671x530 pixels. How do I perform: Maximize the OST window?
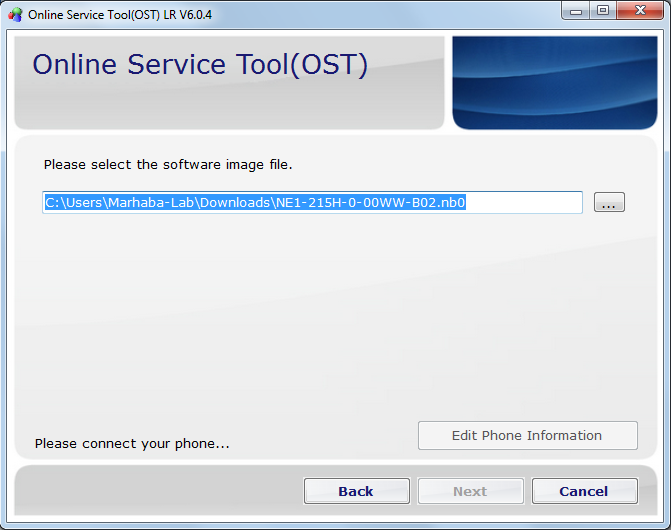pos(603,11)
